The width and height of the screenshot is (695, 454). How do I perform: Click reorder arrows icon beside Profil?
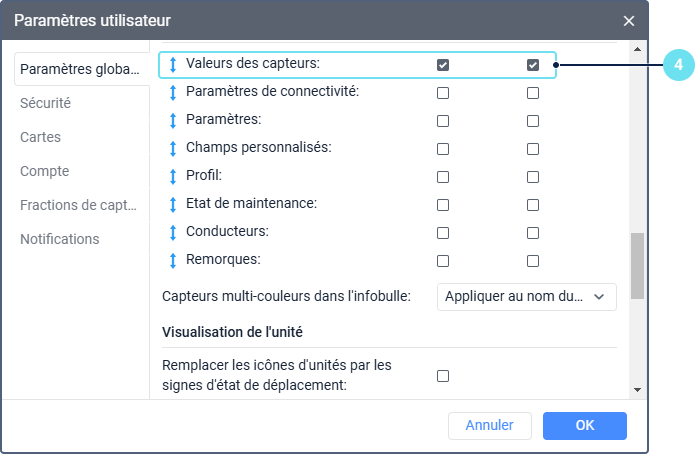(173, 177)
